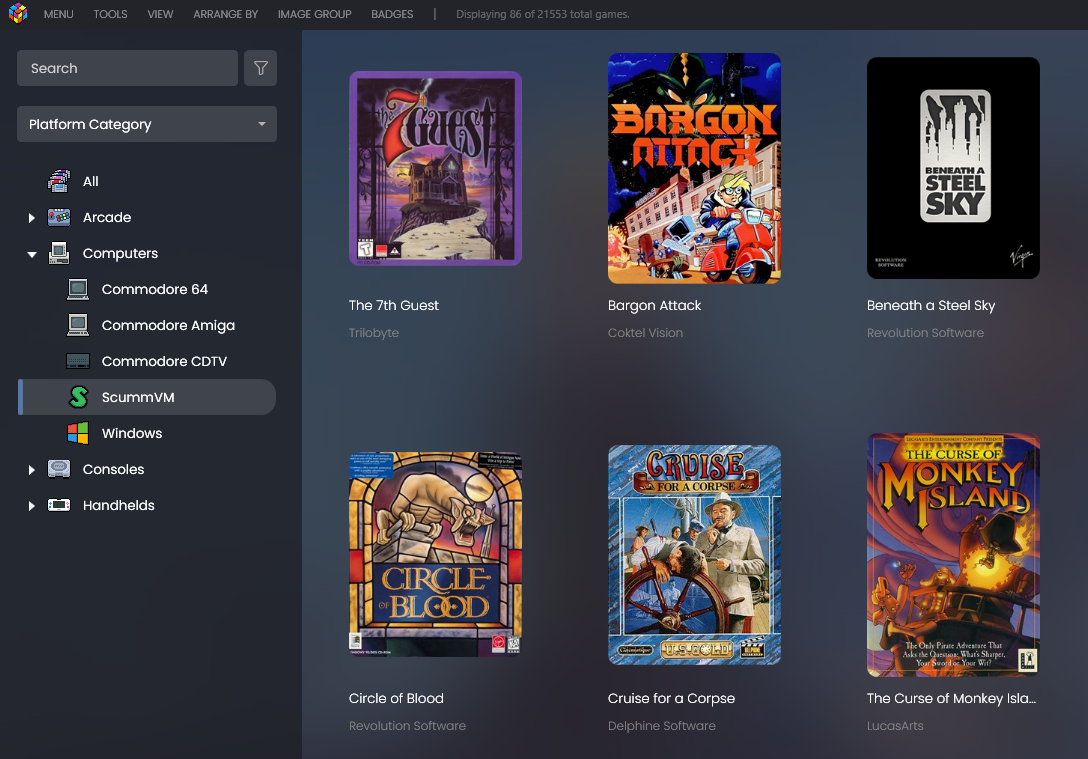Viewport: 1088px width, 759px height.
Task: Open the VIEW menu
Action: pos(160,14)
